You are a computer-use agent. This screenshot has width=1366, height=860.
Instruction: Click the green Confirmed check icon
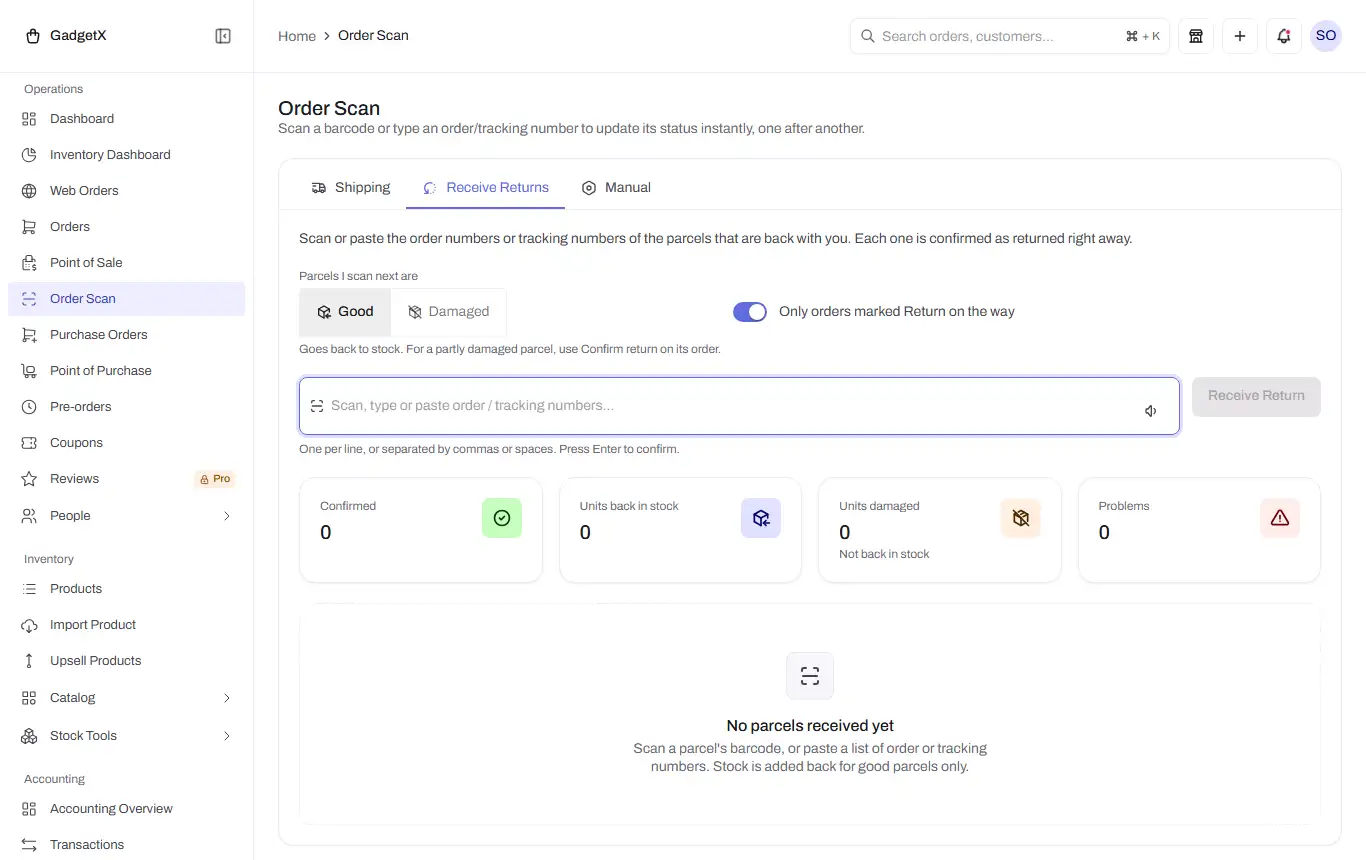pyautogui.click(x=502, y=518)
